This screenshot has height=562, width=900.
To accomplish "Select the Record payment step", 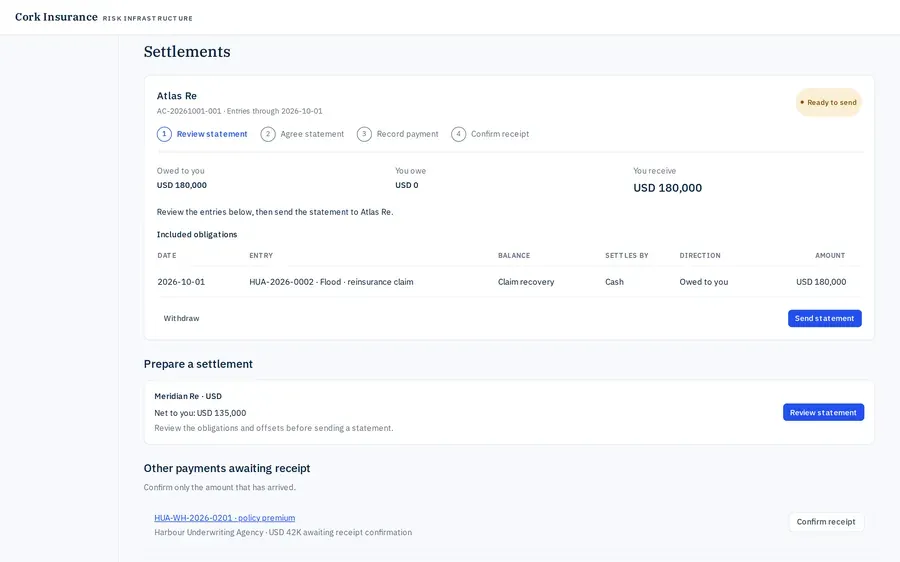I will 397,134.
